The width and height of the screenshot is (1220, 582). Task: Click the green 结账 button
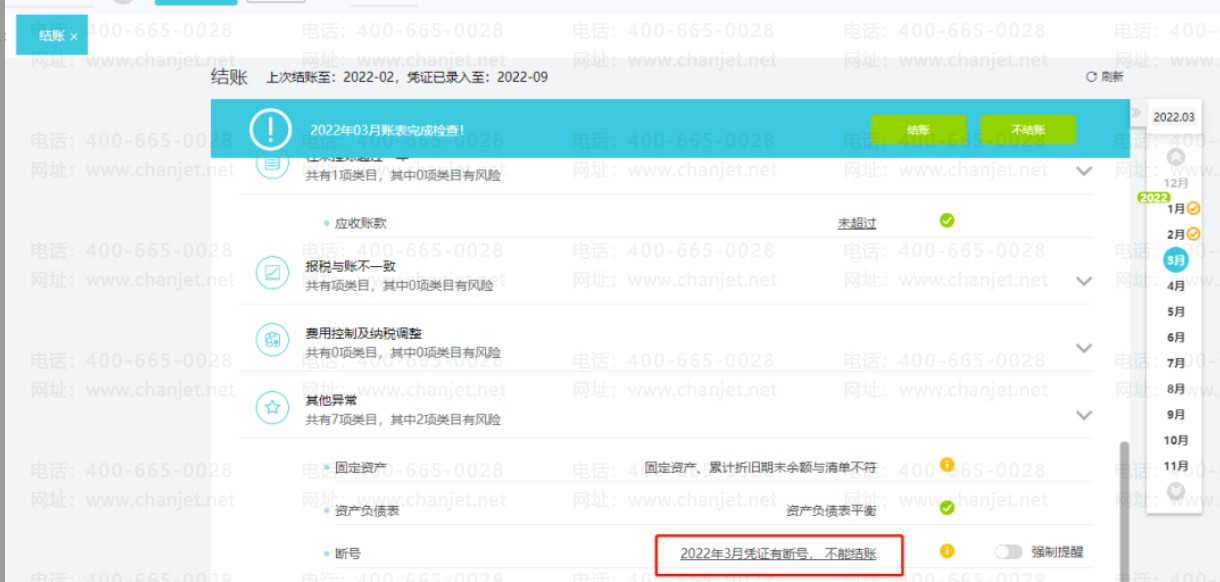pyautogui.click(x=918, y=130)
